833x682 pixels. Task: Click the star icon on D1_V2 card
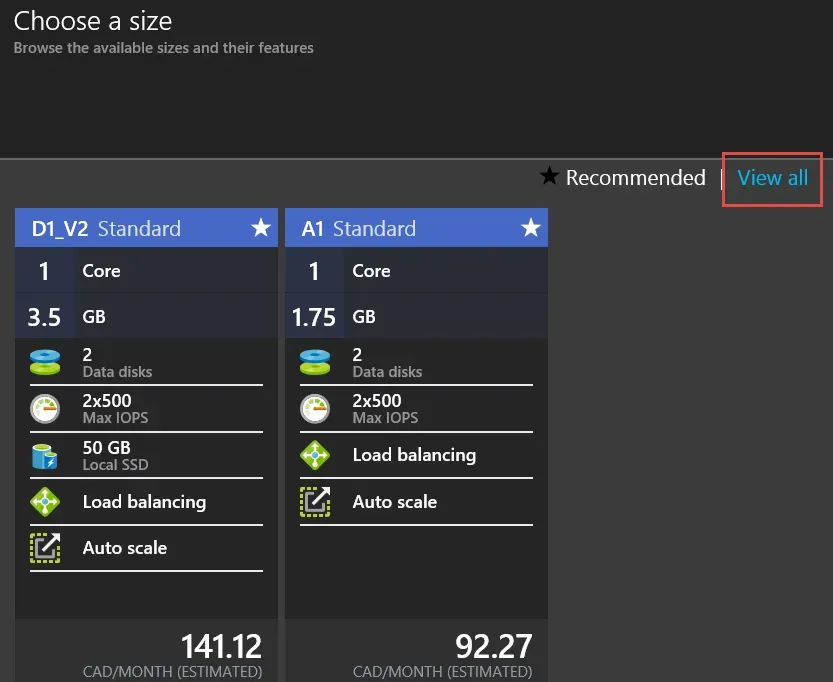pyautogui.click(x=261, y=228)
